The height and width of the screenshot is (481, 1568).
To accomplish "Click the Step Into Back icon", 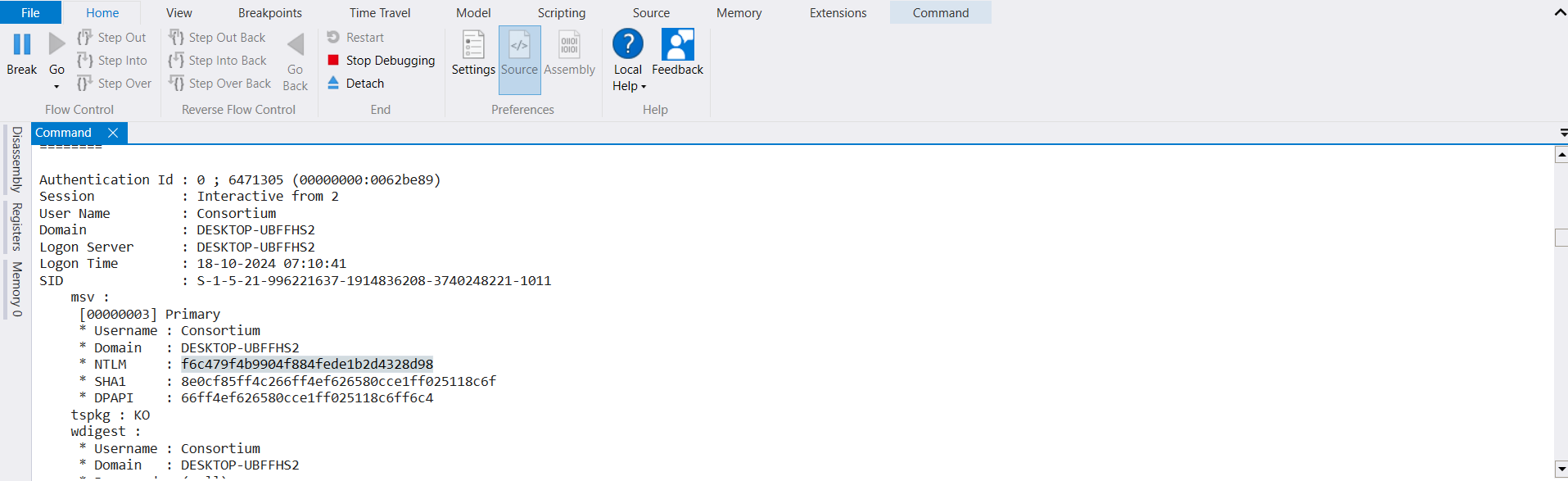I will pos(176,60).
